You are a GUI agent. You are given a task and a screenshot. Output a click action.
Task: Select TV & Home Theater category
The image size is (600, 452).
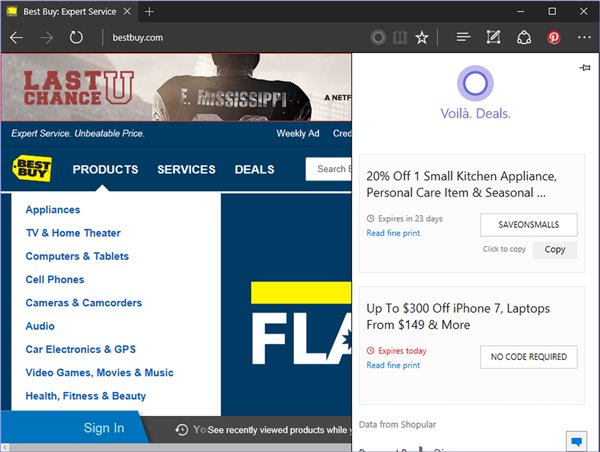[x=73, y=233]
